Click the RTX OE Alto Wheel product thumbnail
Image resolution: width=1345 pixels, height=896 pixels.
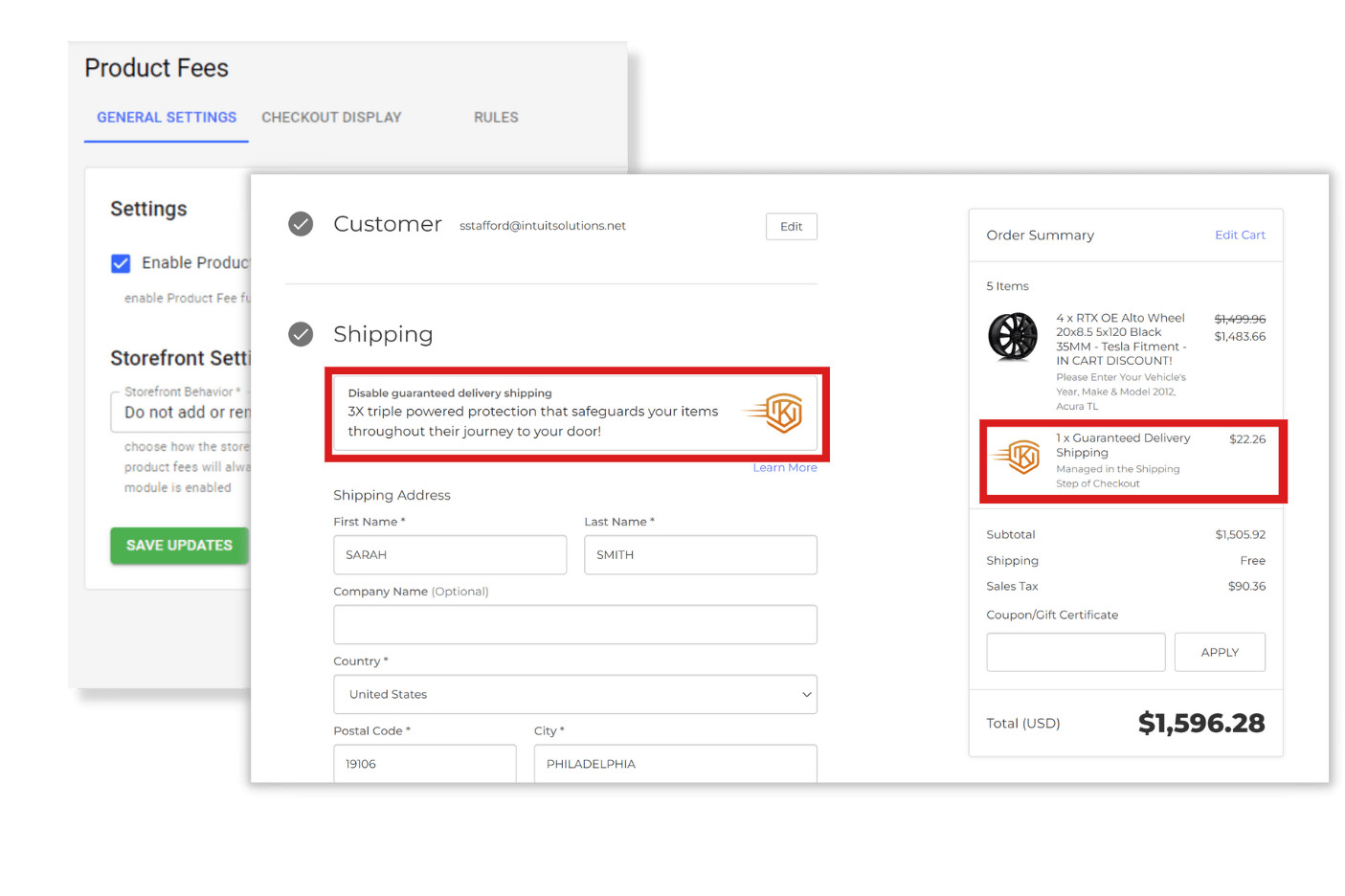coord(1012,336)
